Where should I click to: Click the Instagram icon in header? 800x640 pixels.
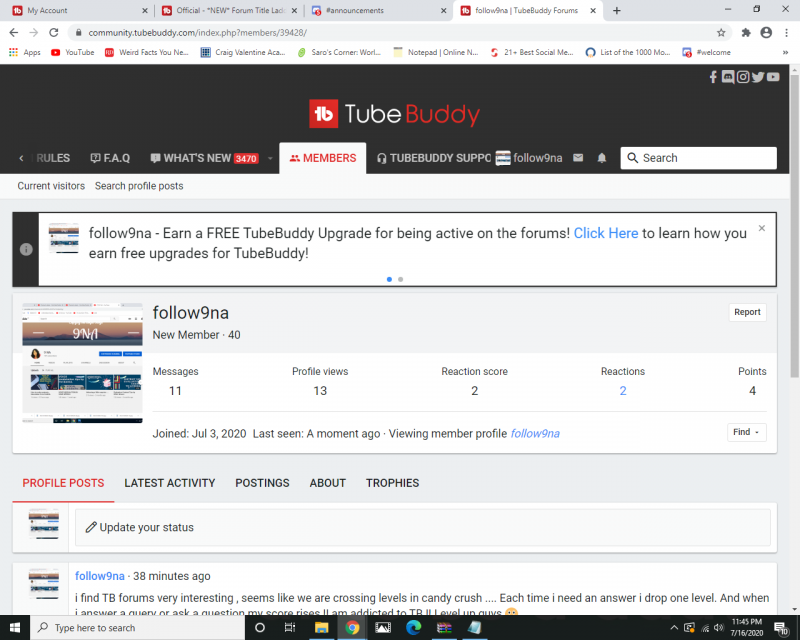[x=743, y=77]
